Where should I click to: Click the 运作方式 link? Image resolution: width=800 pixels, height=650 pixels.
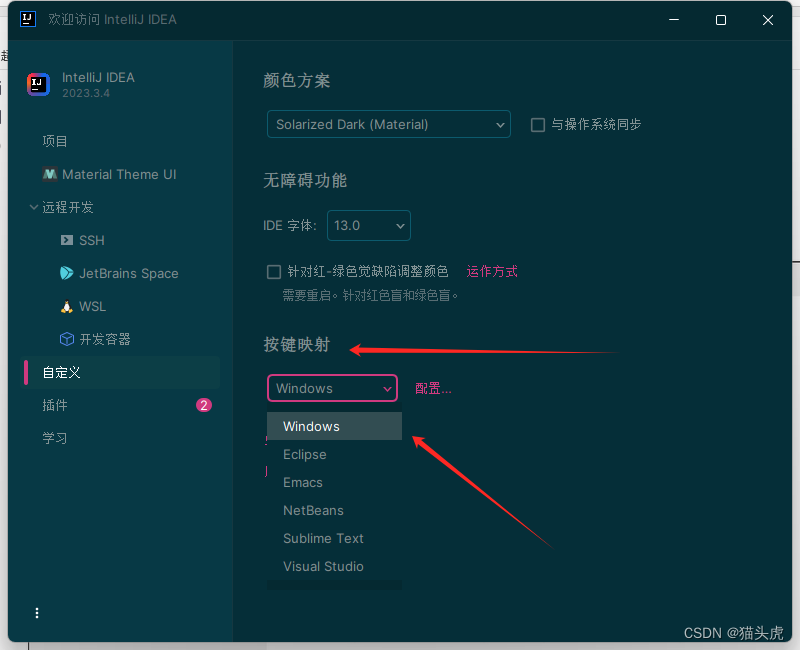tap(492, 271)
